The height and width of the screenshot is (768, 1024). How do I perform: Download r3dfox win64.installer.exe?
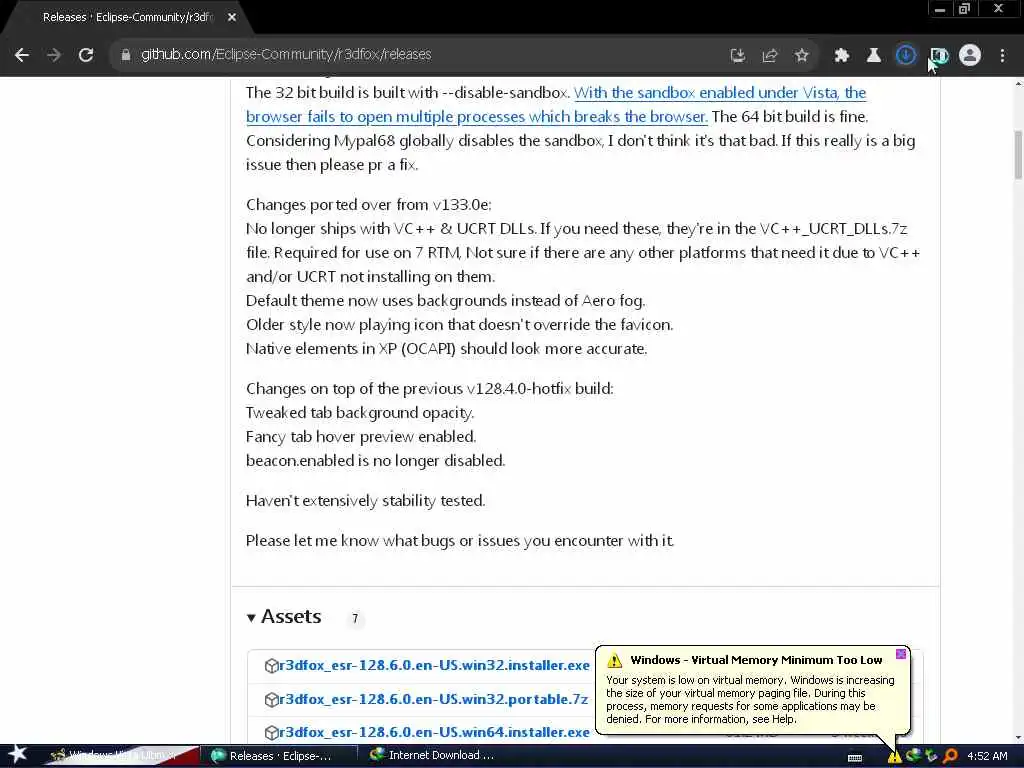[434, 733]
